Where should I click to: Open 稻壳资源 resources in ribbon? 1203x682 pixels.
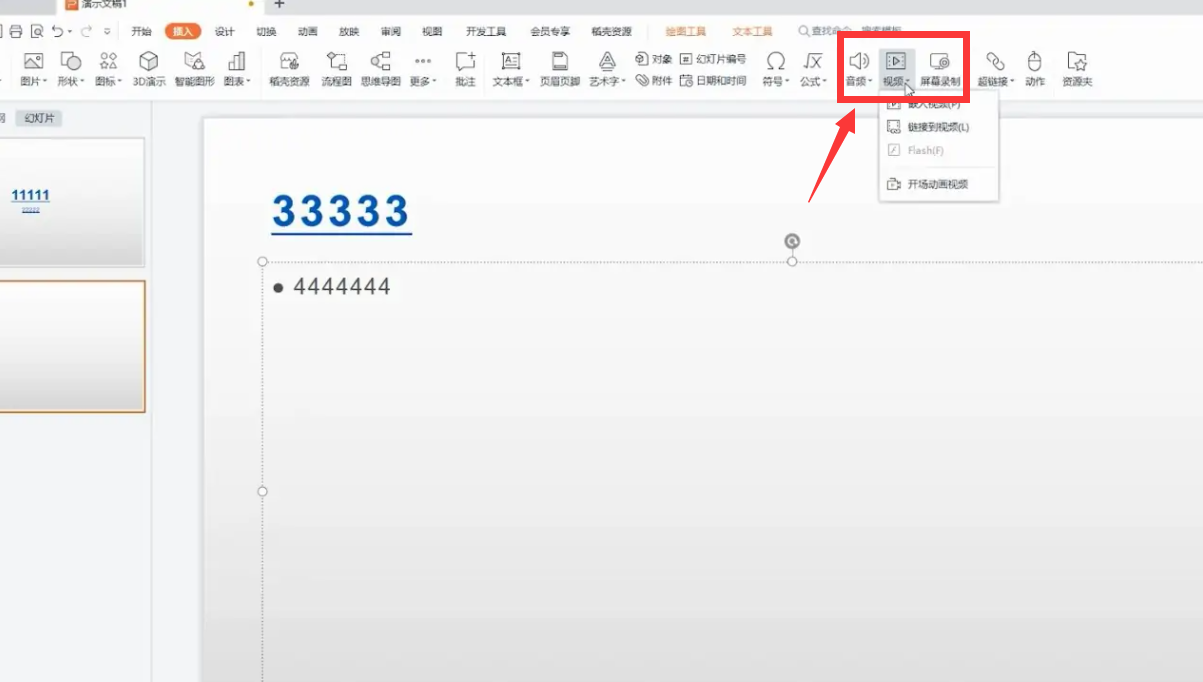tap(289, 67)
